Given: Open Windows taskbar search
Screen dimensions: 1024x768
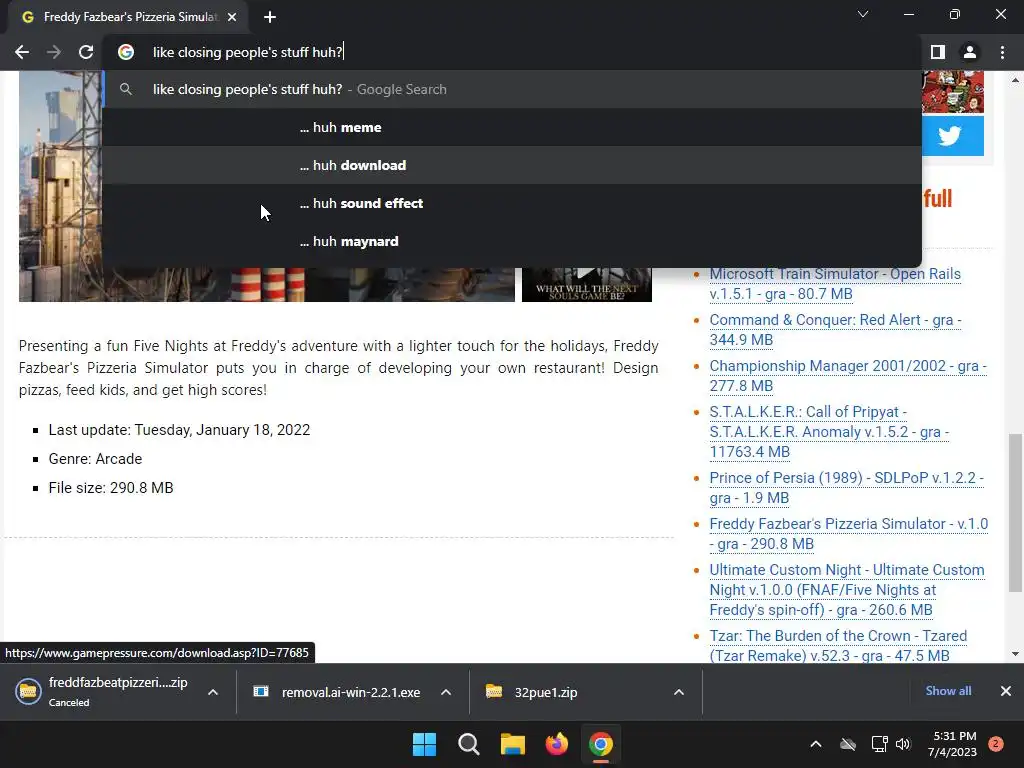Looking at the screenshot, I should tap(468, 744).
